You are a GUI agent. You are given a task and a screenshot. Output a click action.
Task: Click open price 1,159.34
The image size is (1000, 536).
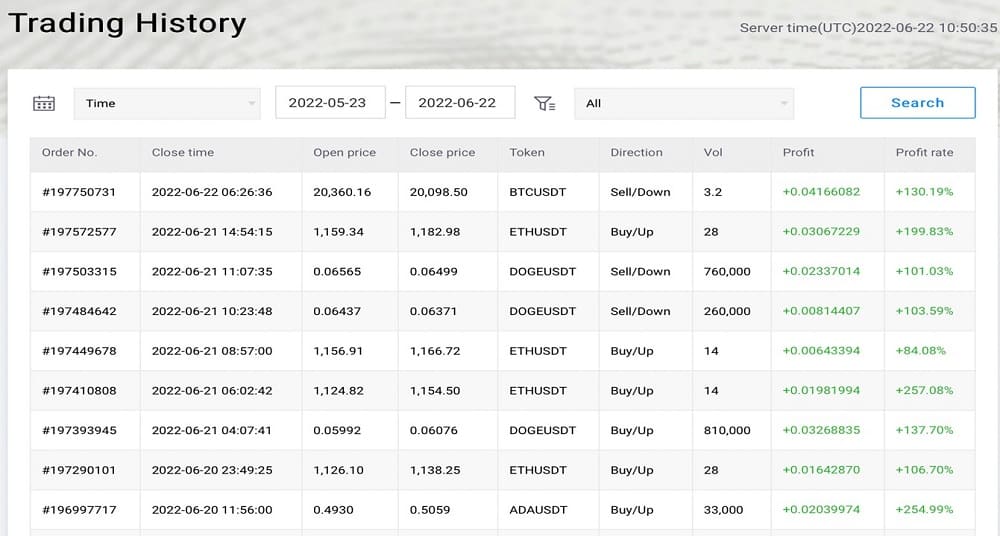pos(339,232)
